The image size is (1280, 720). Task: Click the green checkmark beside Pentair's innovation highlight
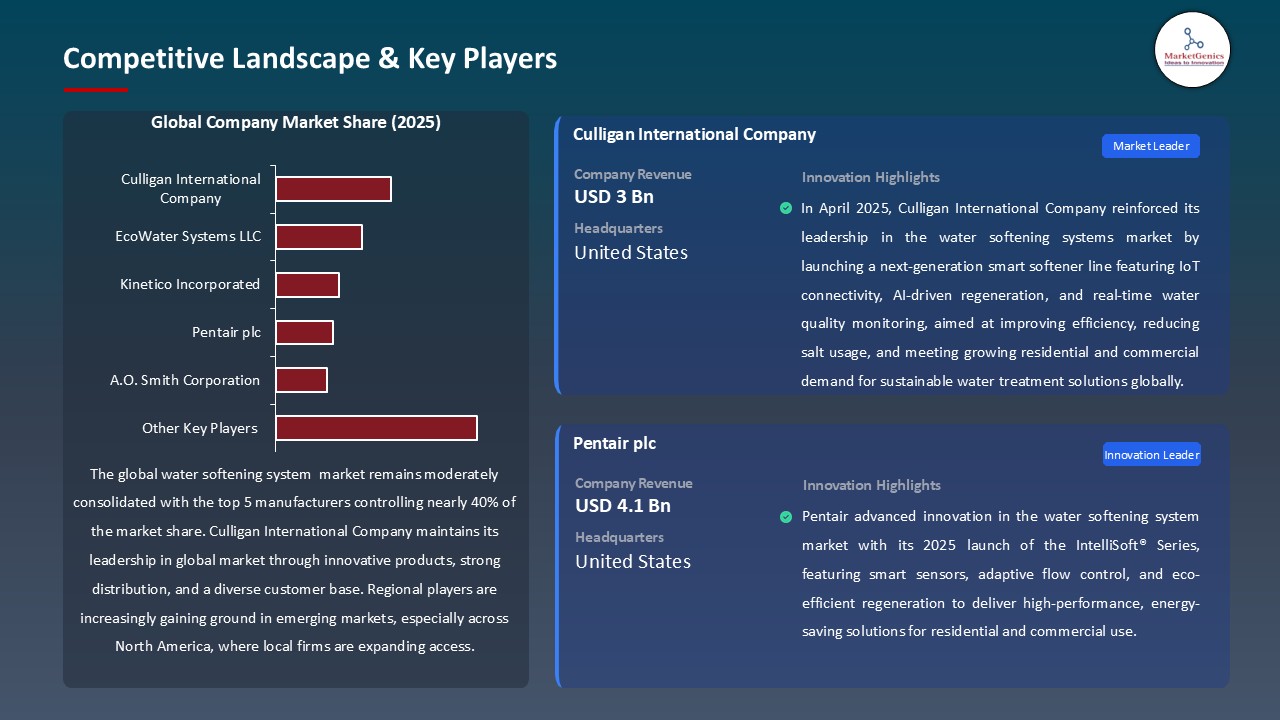(786, 517)
